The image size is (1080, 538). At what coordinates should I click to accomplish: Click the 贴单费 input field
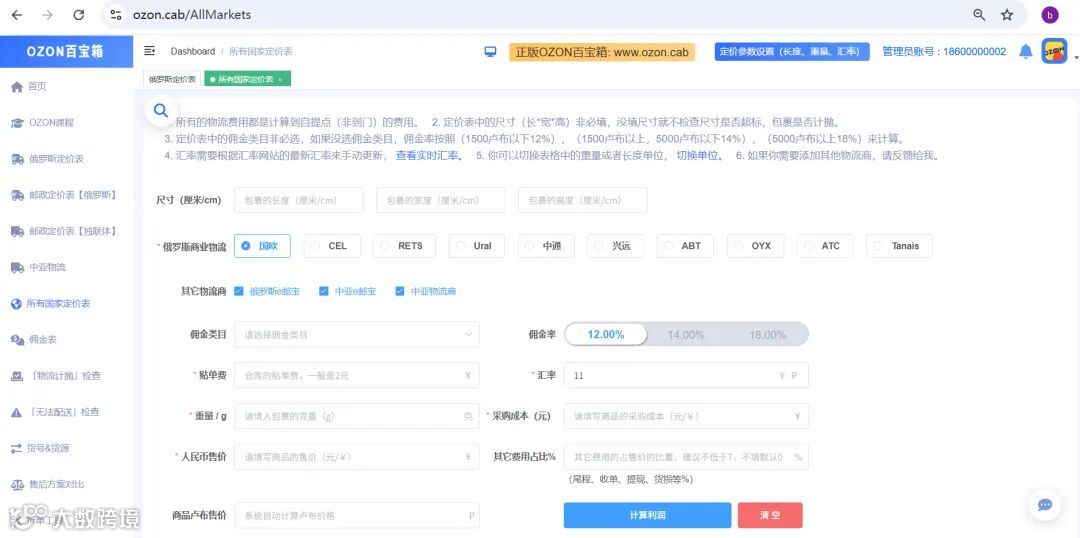357,375
